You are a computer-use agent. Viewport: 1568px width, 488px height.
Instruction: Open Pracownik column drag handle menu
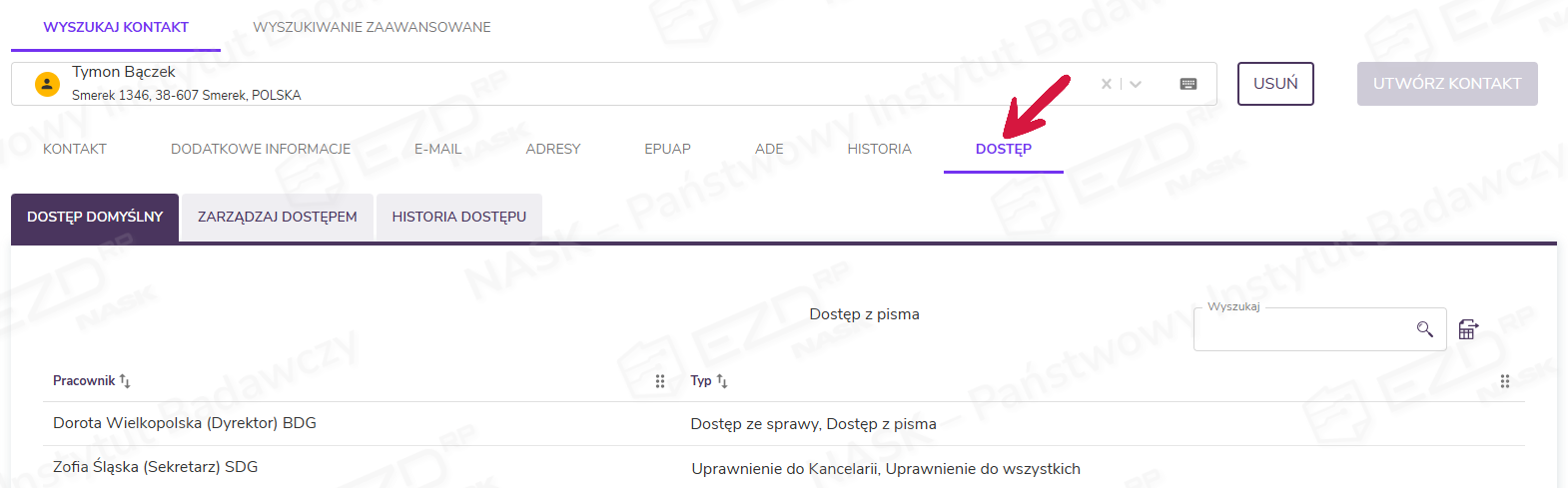[660, 381]
